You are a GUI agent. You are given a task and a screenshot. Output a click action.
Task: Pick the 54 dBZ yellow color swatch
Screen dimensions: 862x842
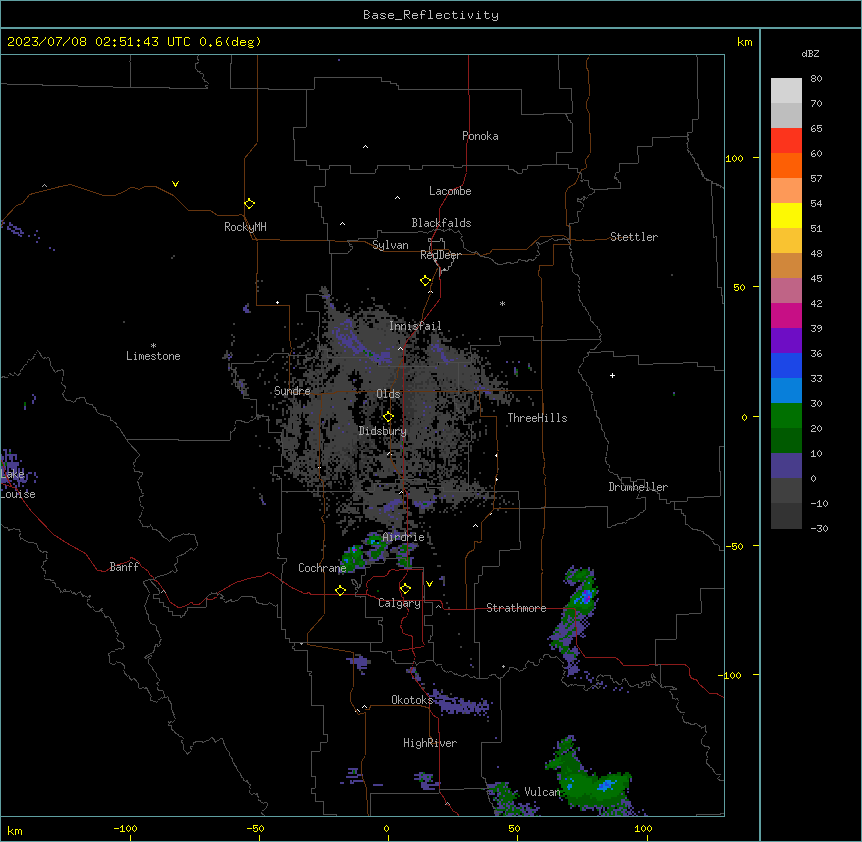click(786, 215)
